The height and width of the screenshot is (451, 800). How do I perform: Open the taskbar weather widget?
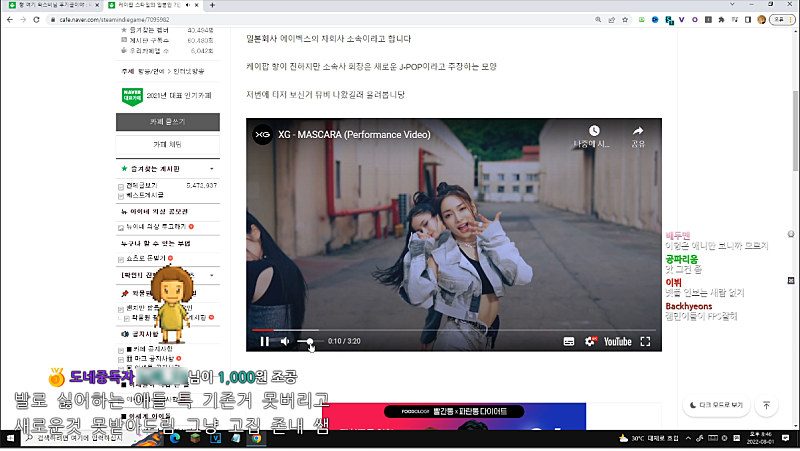pos(649,438)
